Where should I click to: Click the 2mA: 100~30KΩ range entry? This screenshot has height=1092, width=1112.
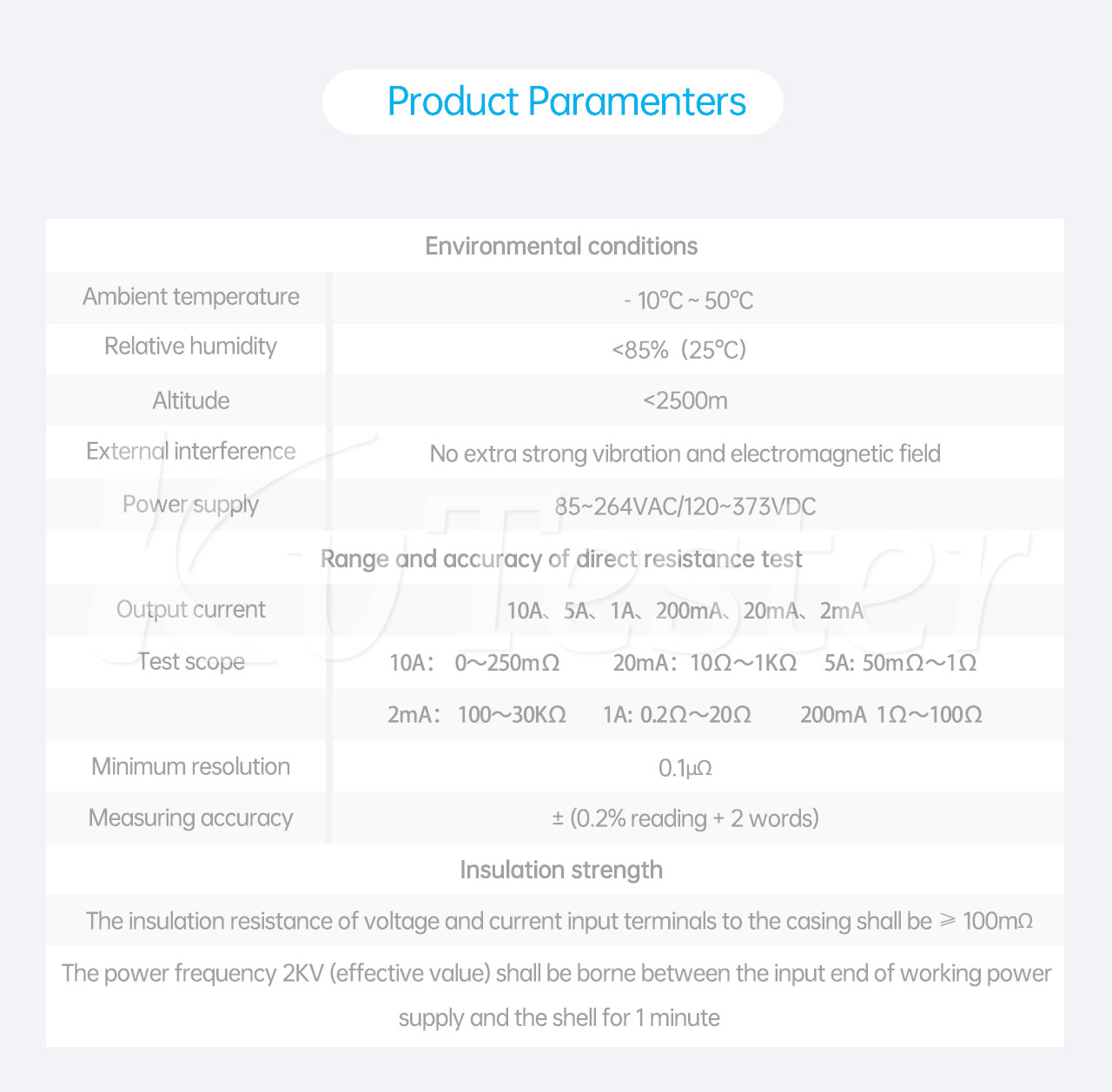click(477, 715)
